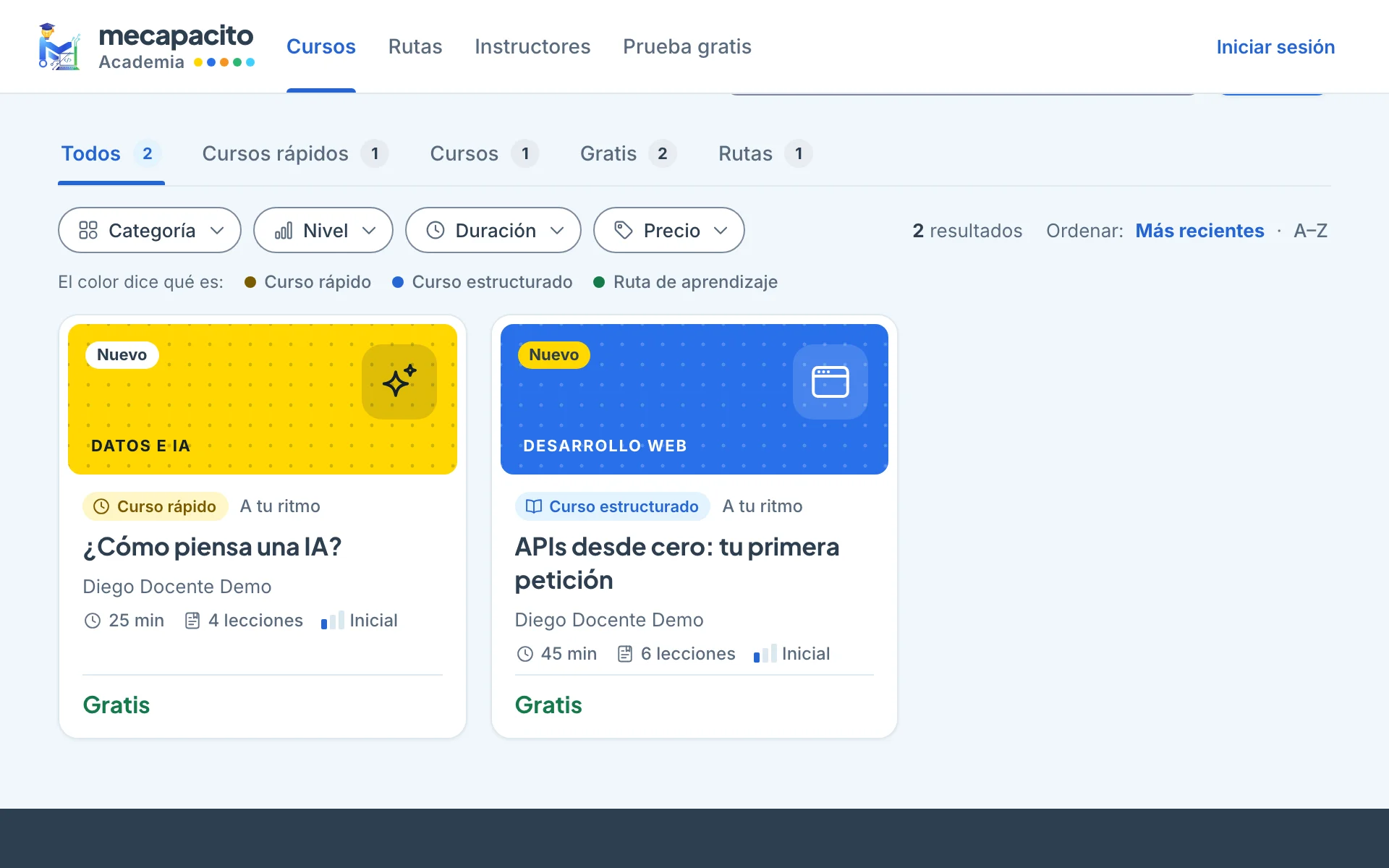Select the Todos tab
This screenshot has height=868, width=1389.
111,153
